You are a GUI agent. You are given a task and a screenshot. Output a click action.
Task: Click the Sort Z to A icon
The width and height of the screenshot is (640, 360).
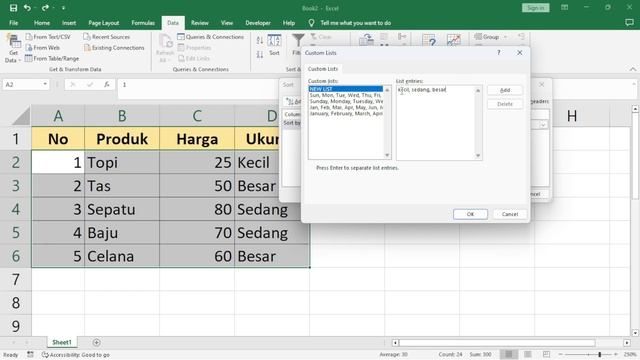pyautogui.click(x=260, y=54)
